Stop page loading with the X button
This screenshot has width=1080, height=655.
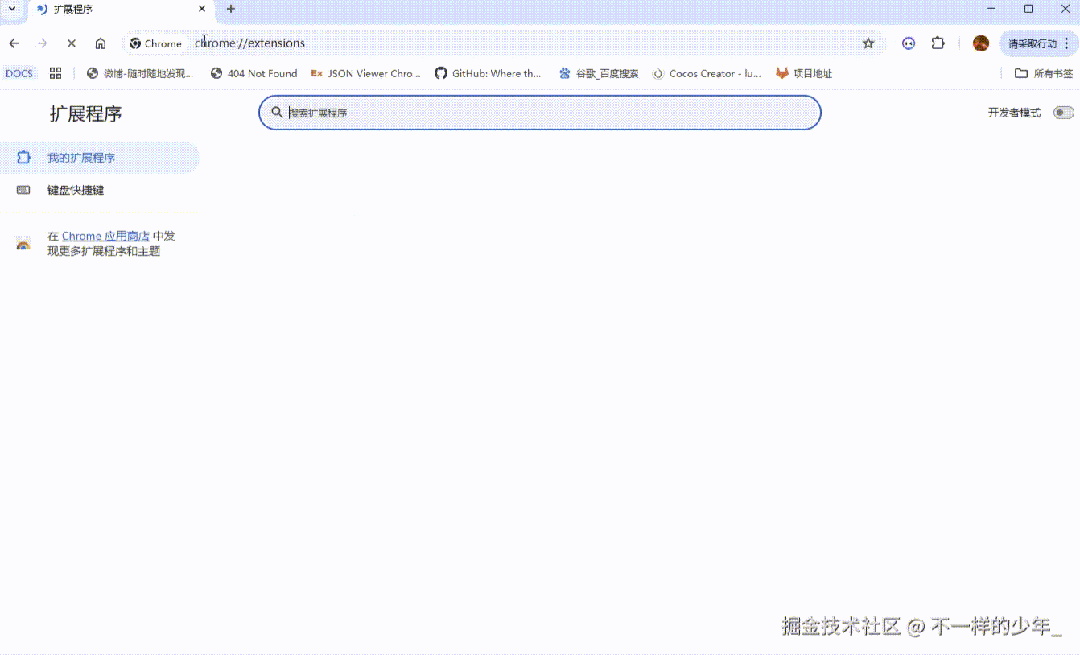pos(71,43)
